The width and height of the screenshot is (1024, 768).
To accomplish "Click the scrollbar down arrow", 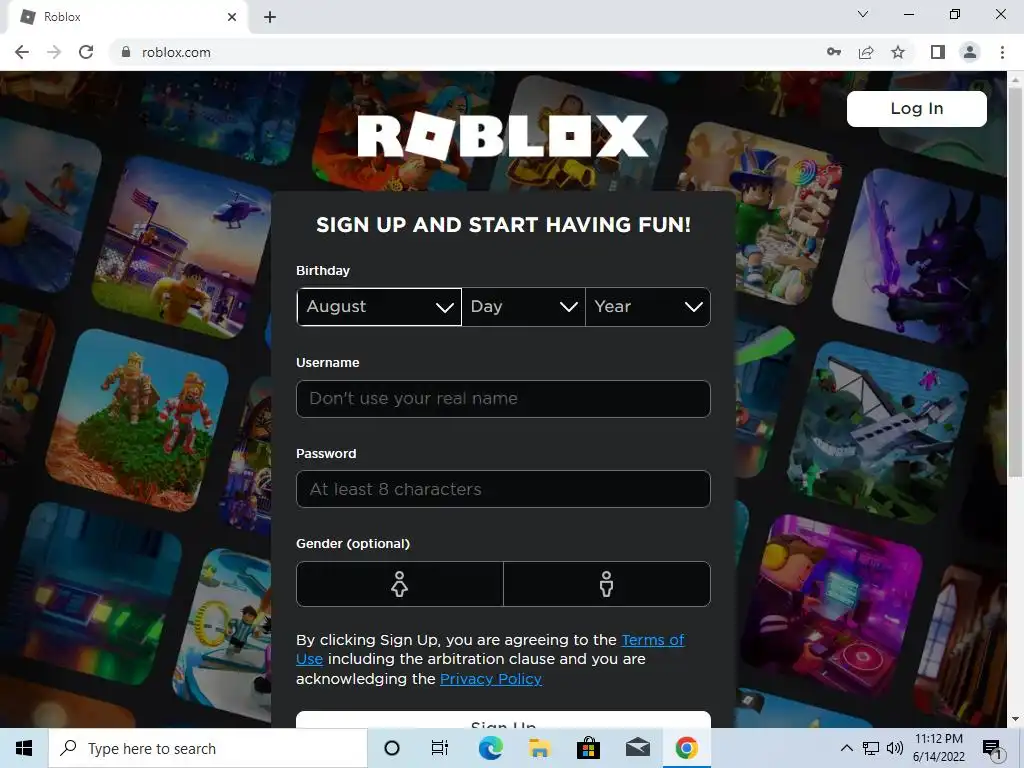I will tap(1016, 719).
